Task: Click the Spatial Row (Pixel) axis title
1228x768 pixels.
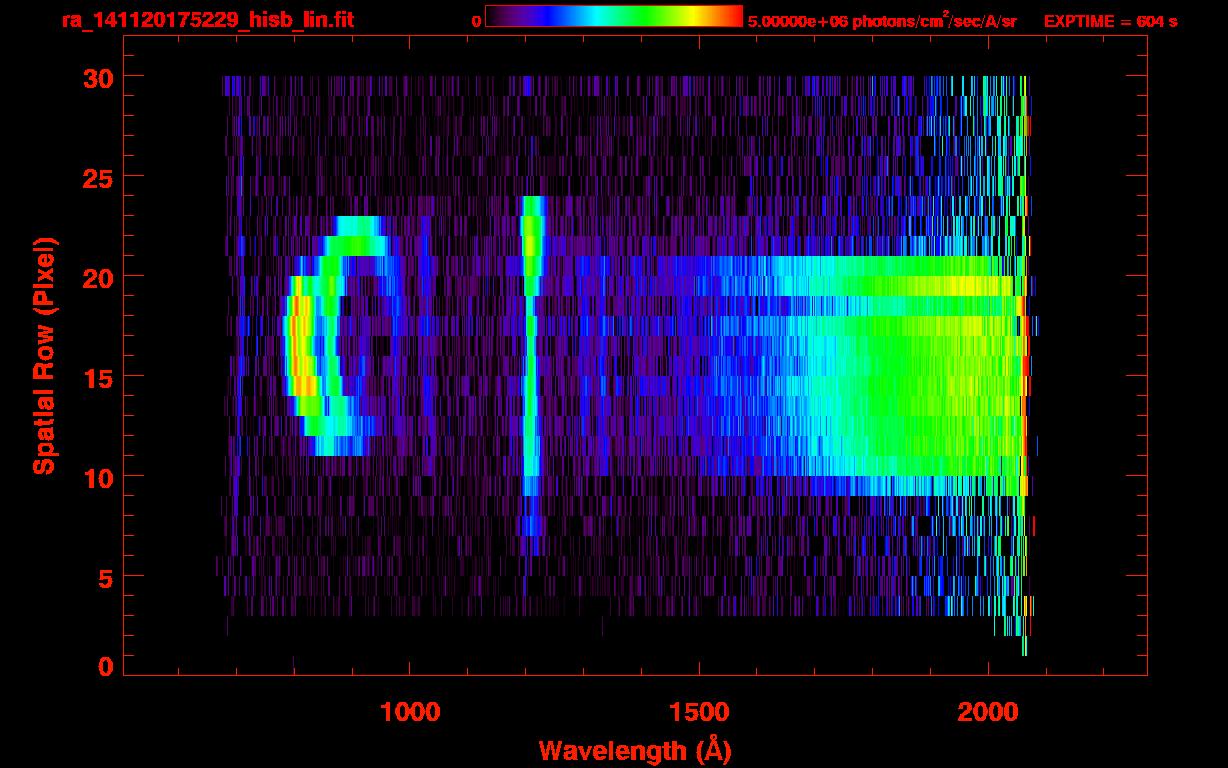Action: [44, 355]
